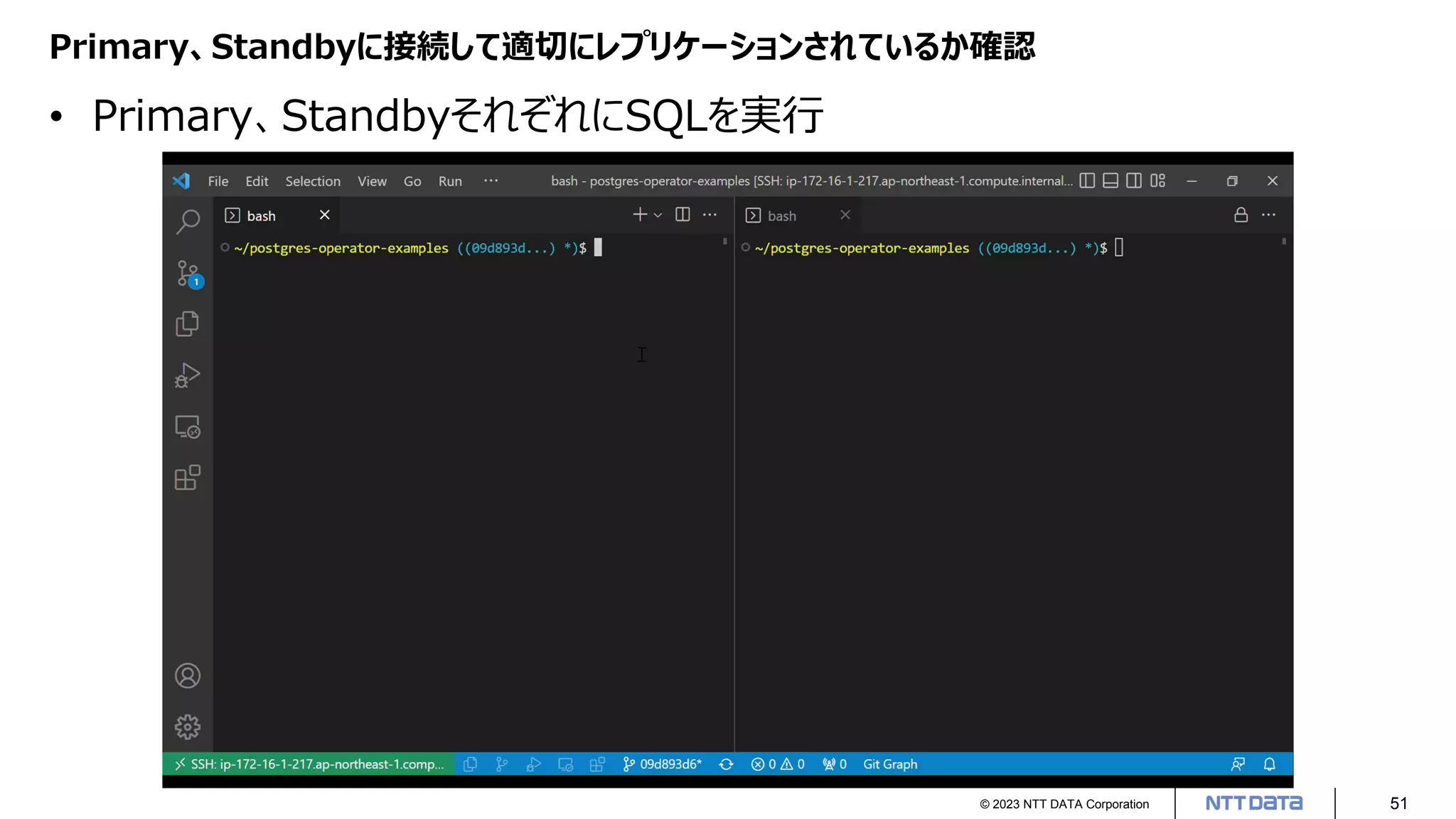Open the Extensions view
Viewport: 1456px width, 819px height.
188,478
